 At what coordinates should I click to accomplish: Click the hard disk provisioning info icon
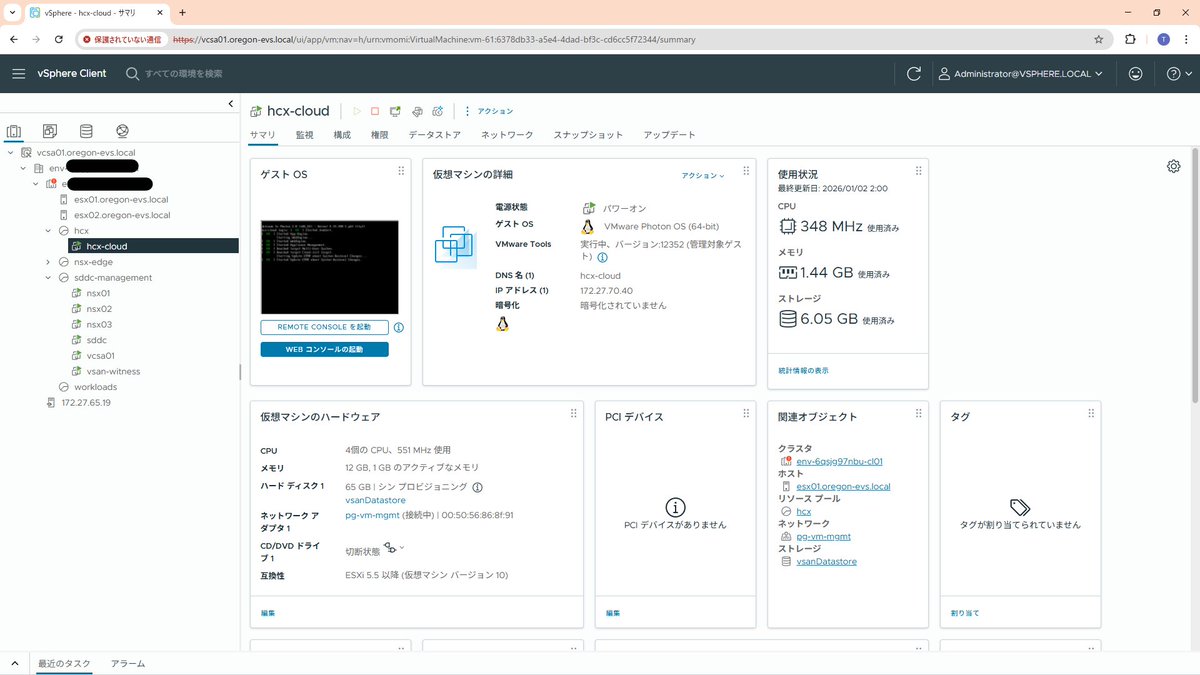477,487
